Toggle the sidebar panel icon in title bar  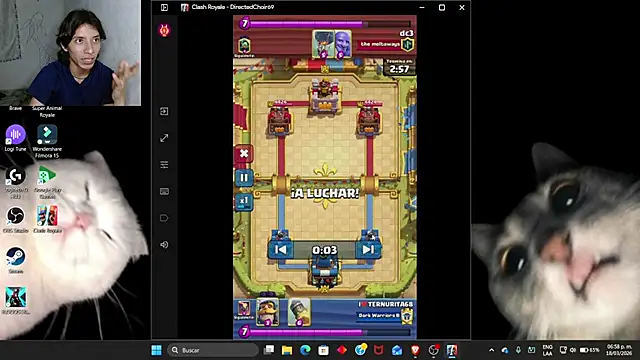[164, 7]
